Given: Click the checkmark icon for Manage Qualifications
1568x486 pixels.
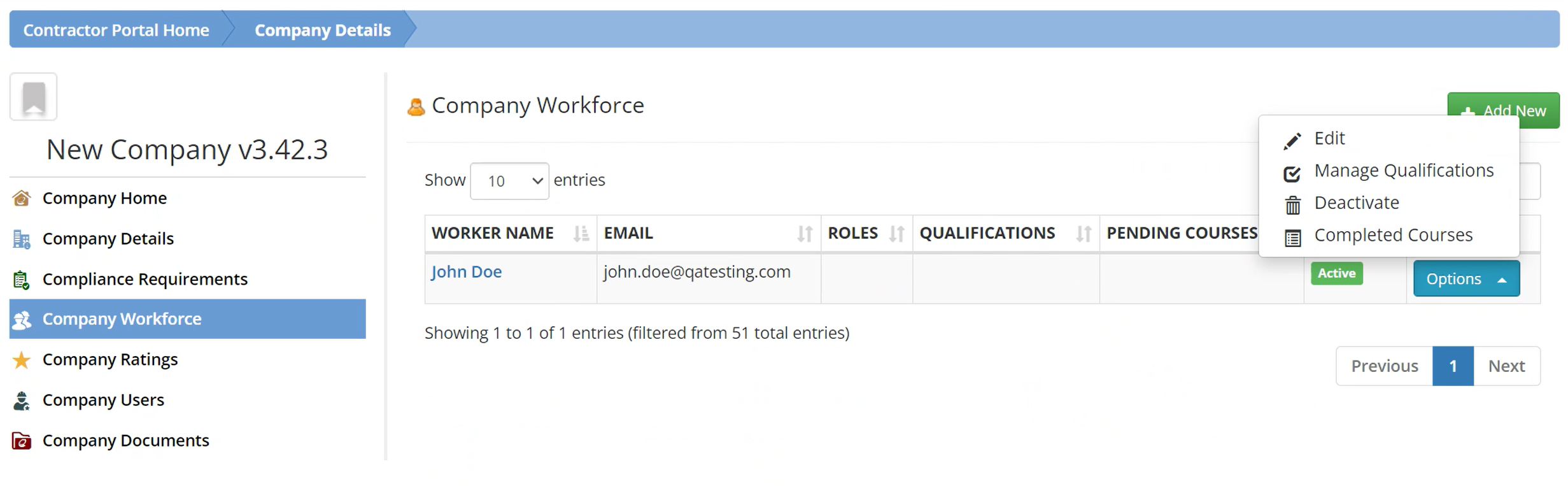Looking at the screenshot, I should (x=1292, y=173).
